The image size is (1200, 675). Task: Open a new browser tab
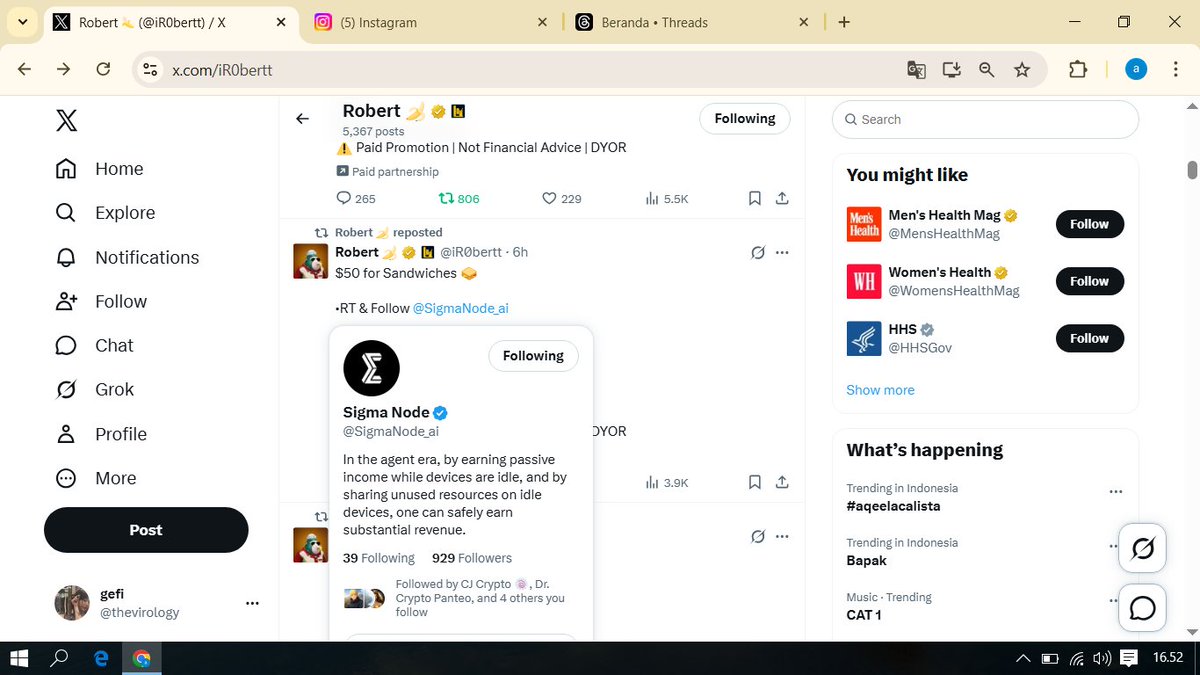[x=844, y=22]
